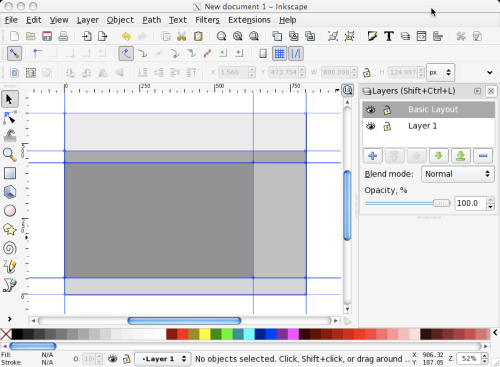Select the Tweak tool

(10, 136)
